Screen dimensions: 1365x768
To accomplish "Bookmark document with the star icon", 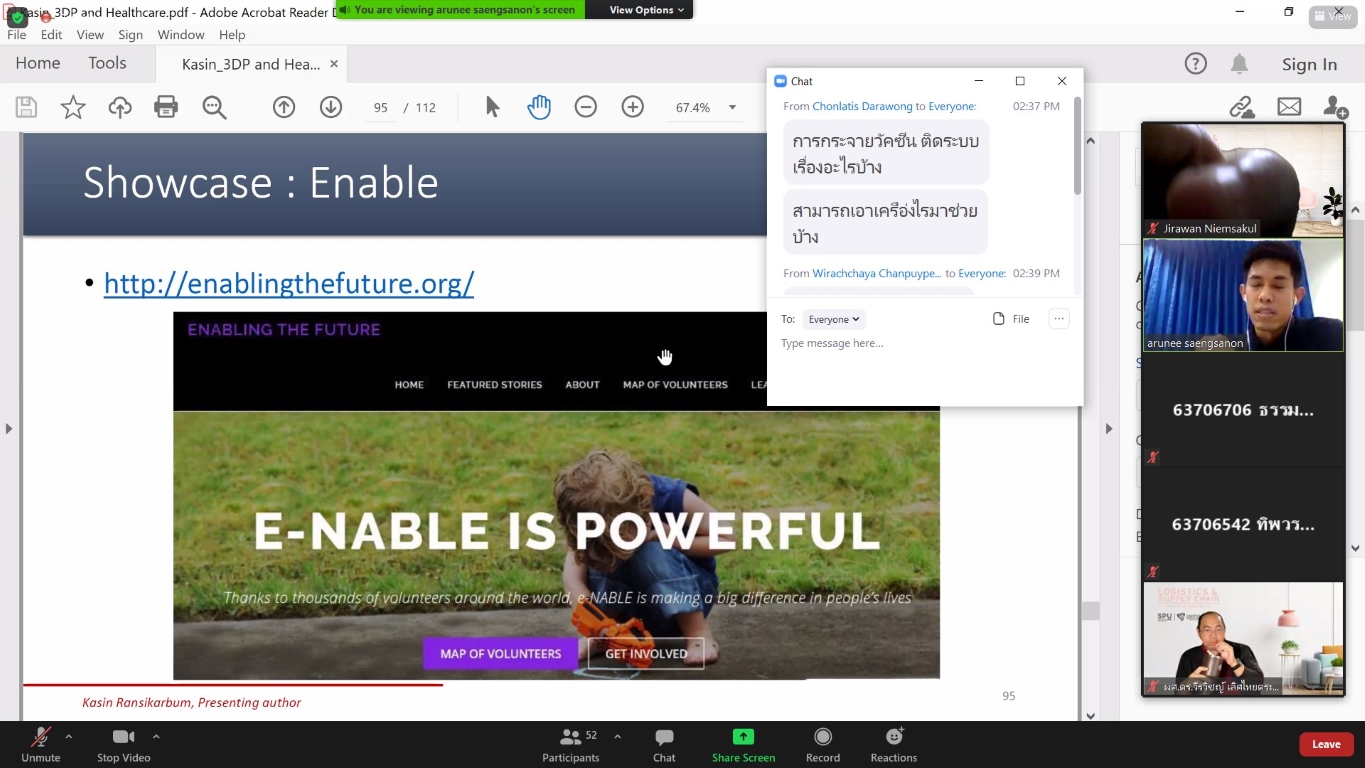I will 73,107.
